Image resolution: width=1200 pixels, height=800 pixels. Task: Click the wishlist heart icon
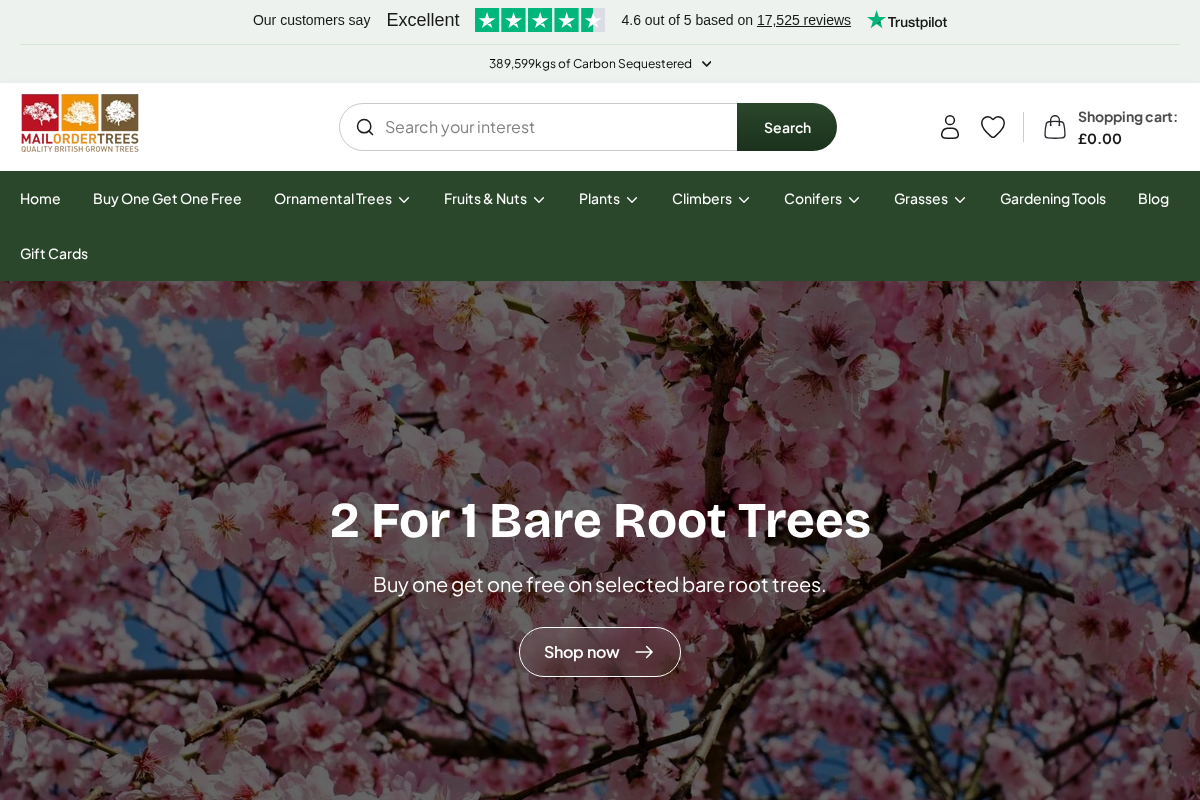[x=992, y=126]
